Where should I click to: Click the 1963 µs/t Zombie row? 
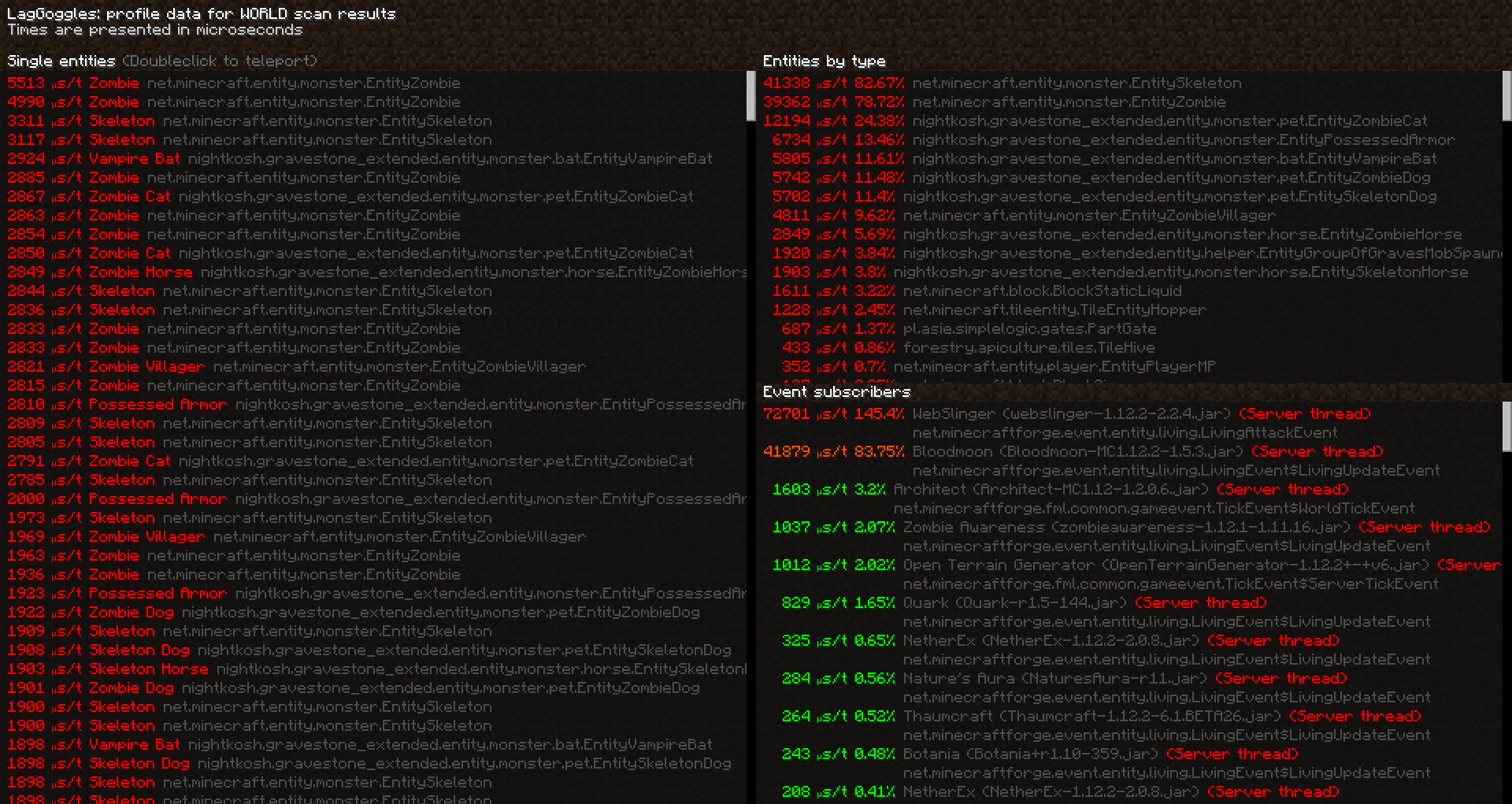234,555
